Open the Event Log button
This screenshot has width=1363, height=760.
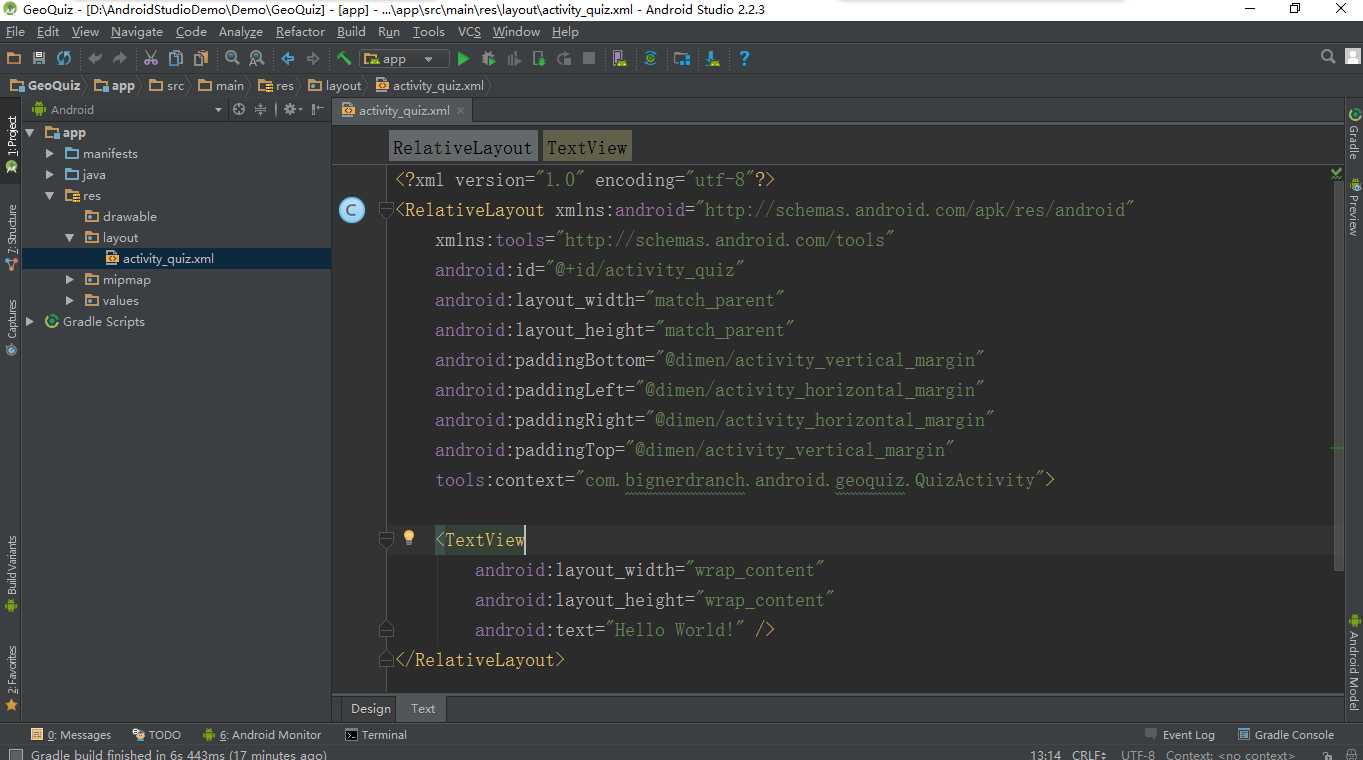[x=1180, y=734]
